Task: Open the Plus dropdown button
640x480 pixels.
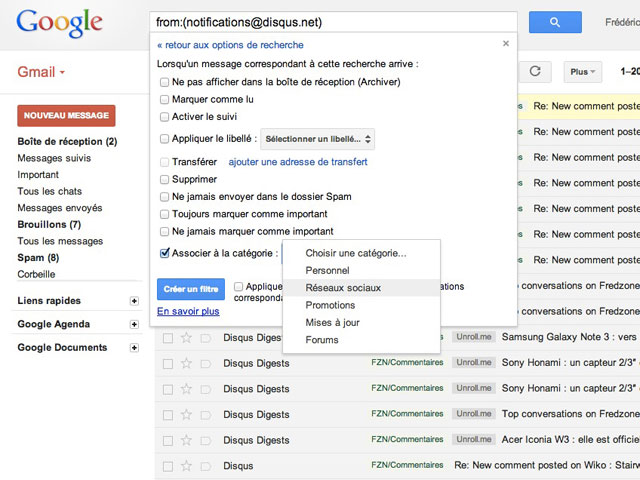Action: click(583, 72)
